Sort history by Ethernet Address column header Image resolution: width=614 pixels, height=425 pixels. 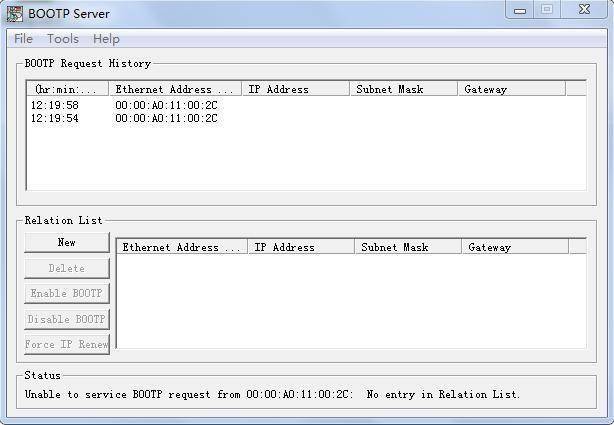pyautogui.click(x=175, y=89)
